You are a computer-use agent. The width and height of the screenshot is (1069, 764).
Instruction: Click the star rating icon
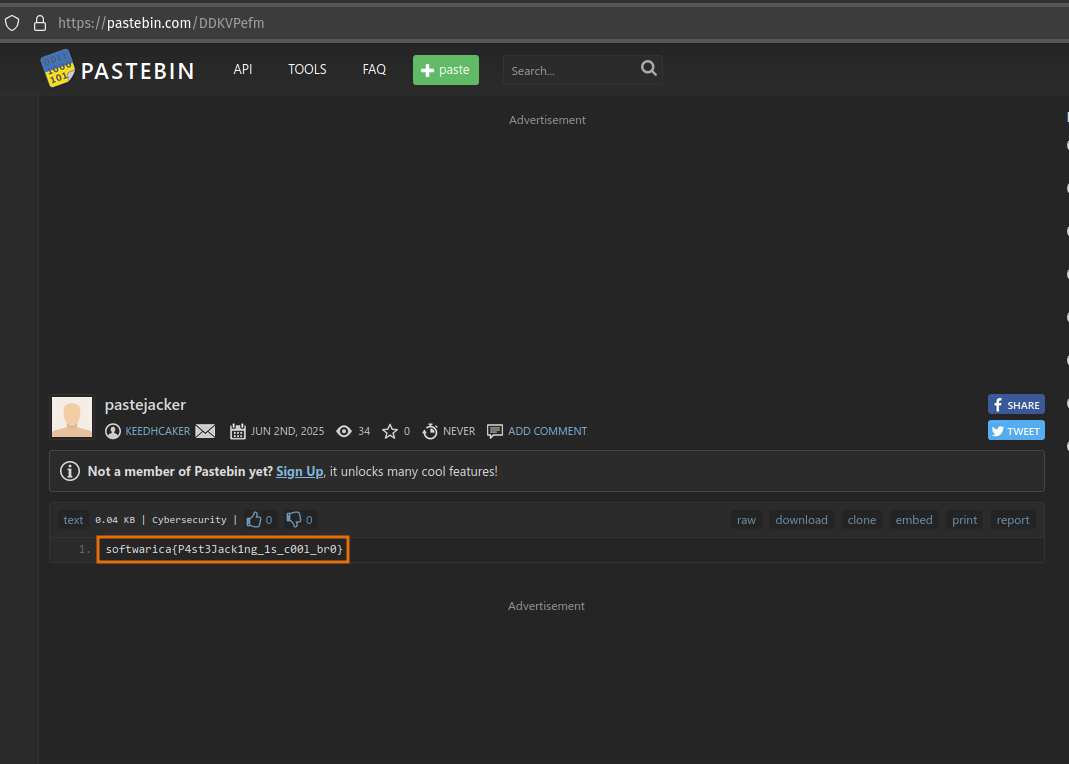click(390, 431)
